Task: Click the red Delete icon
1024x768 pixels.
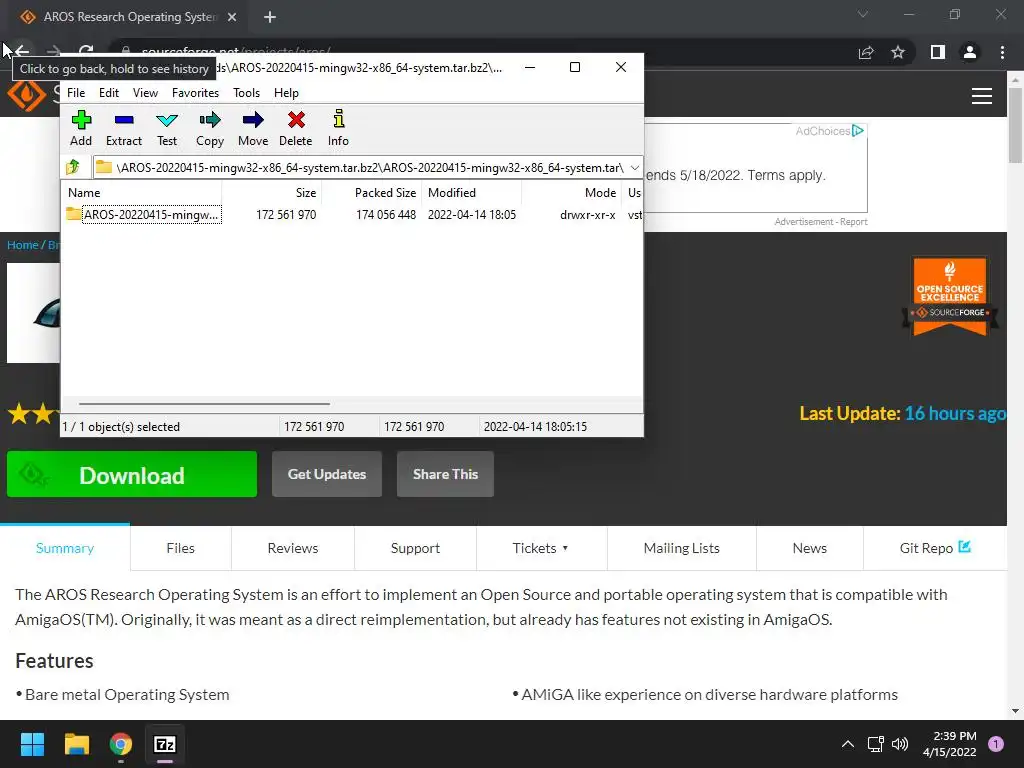Action: (x=296, y=128)
